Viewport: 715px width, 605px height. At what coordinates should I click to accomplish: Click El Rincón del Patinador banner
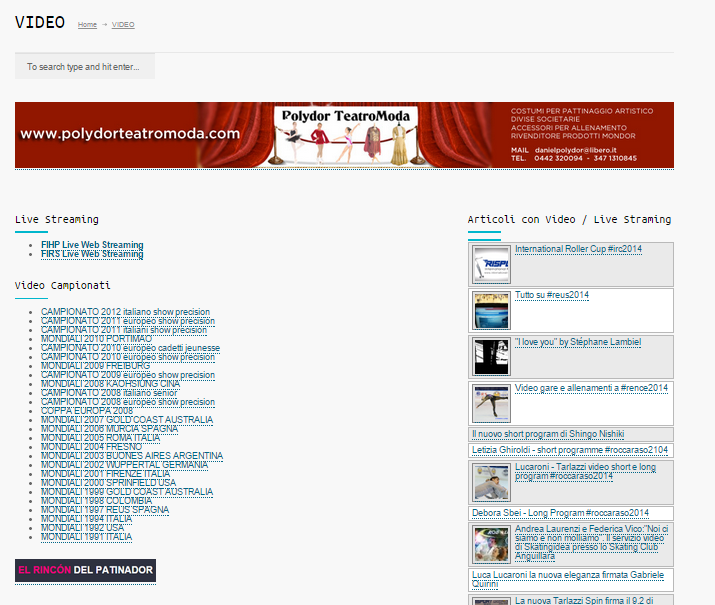85,570
